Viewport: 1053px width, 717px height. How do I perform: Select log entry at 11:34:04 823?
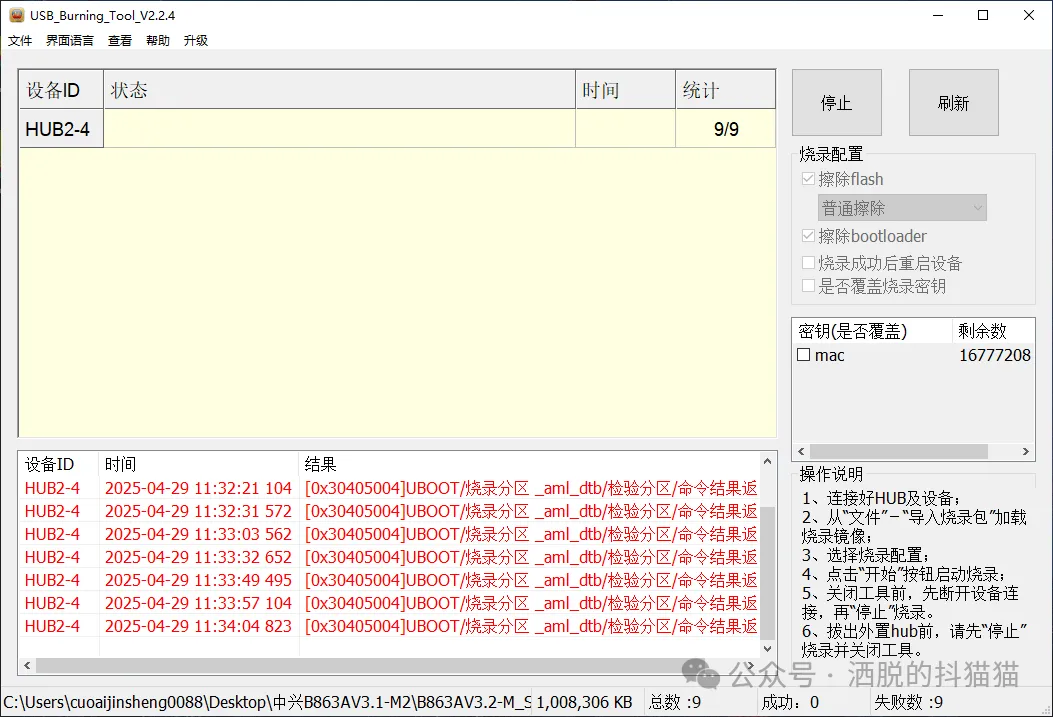point(390,626)
